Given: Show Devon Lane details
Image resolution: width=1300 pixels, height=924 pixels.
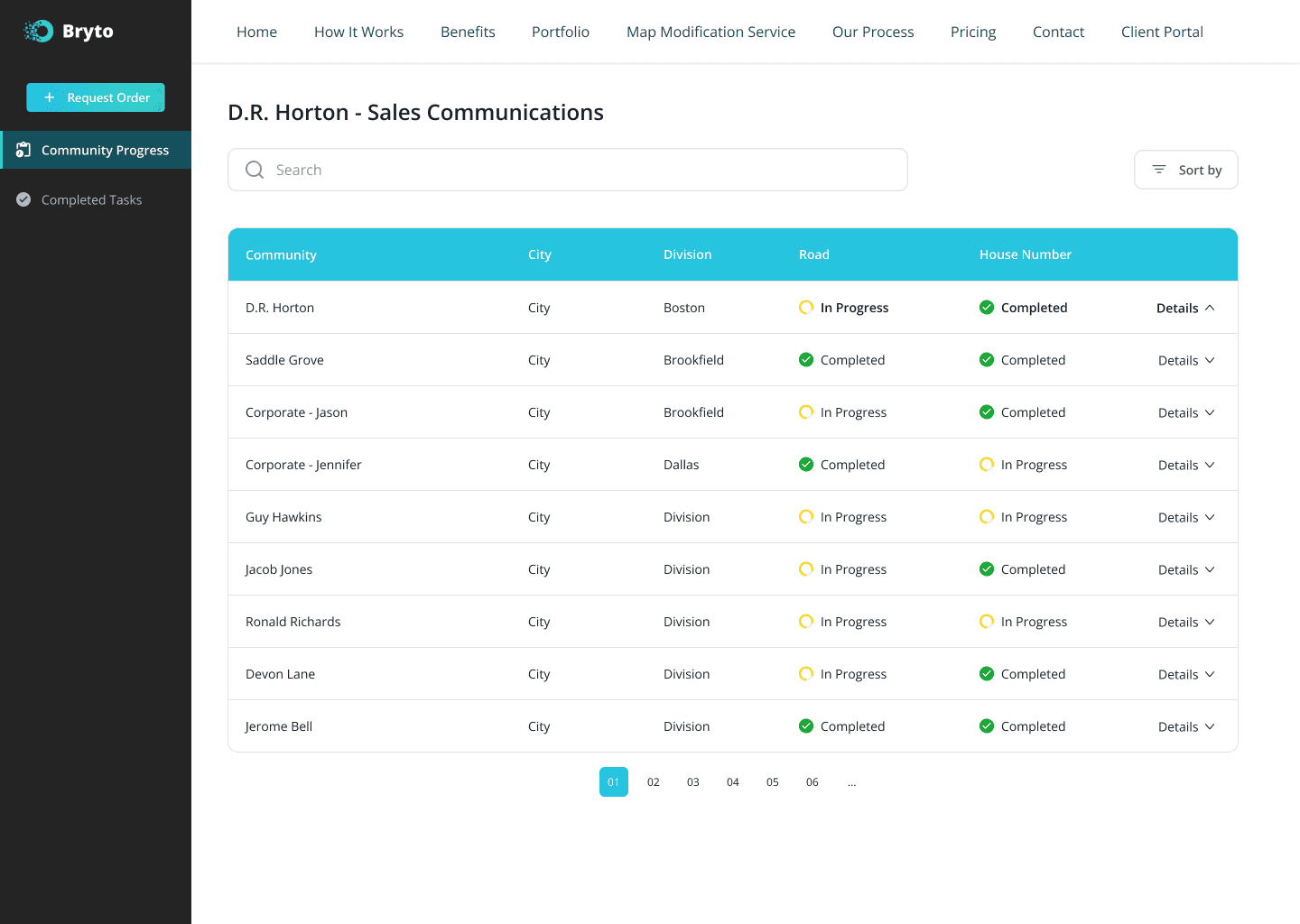Looking at the screenshot, I should point(1186,674).
